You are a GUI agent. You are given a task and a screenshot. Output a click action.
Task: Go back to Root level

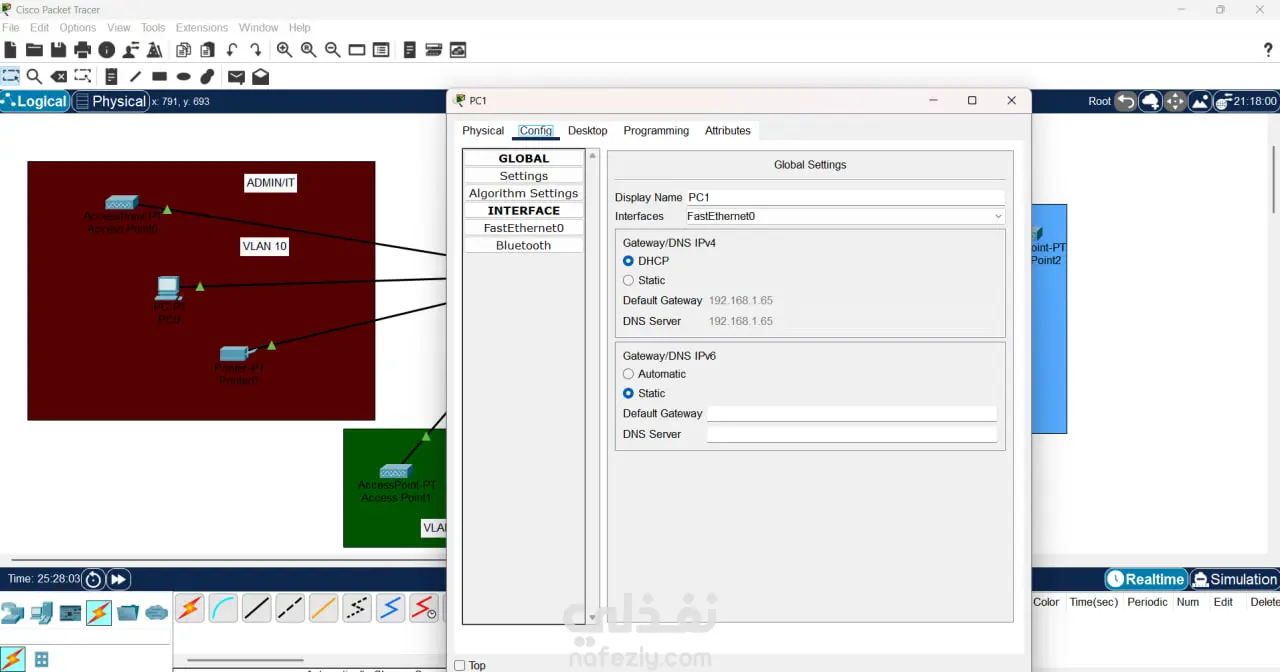point(1100,101)
